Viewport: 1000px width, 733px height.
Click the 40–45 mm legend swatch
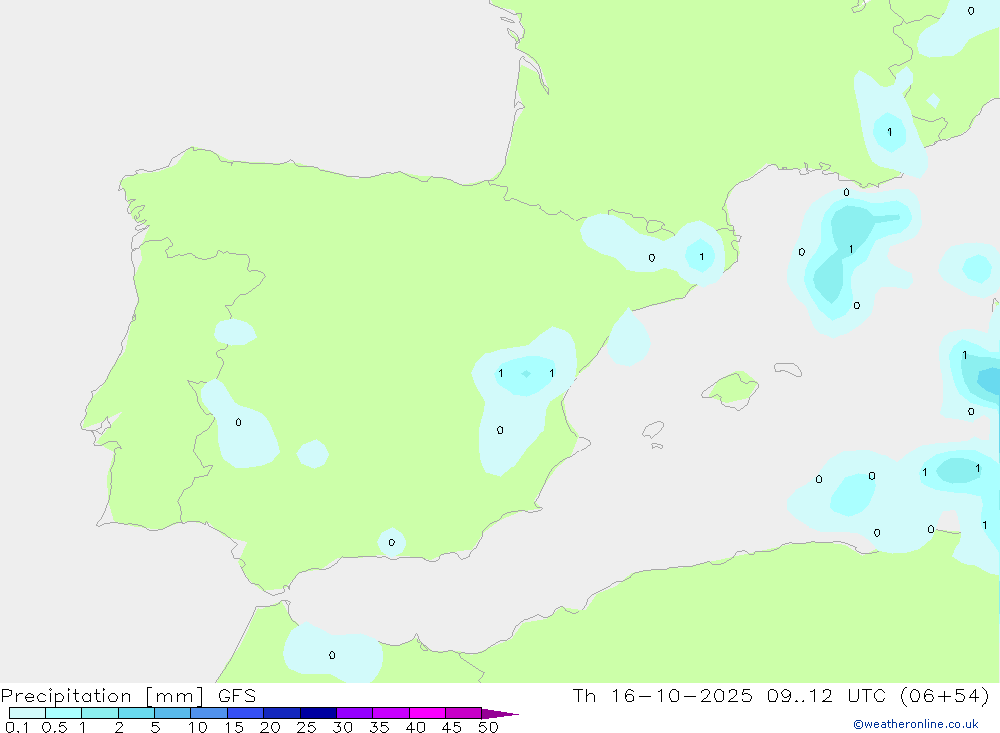427,713
